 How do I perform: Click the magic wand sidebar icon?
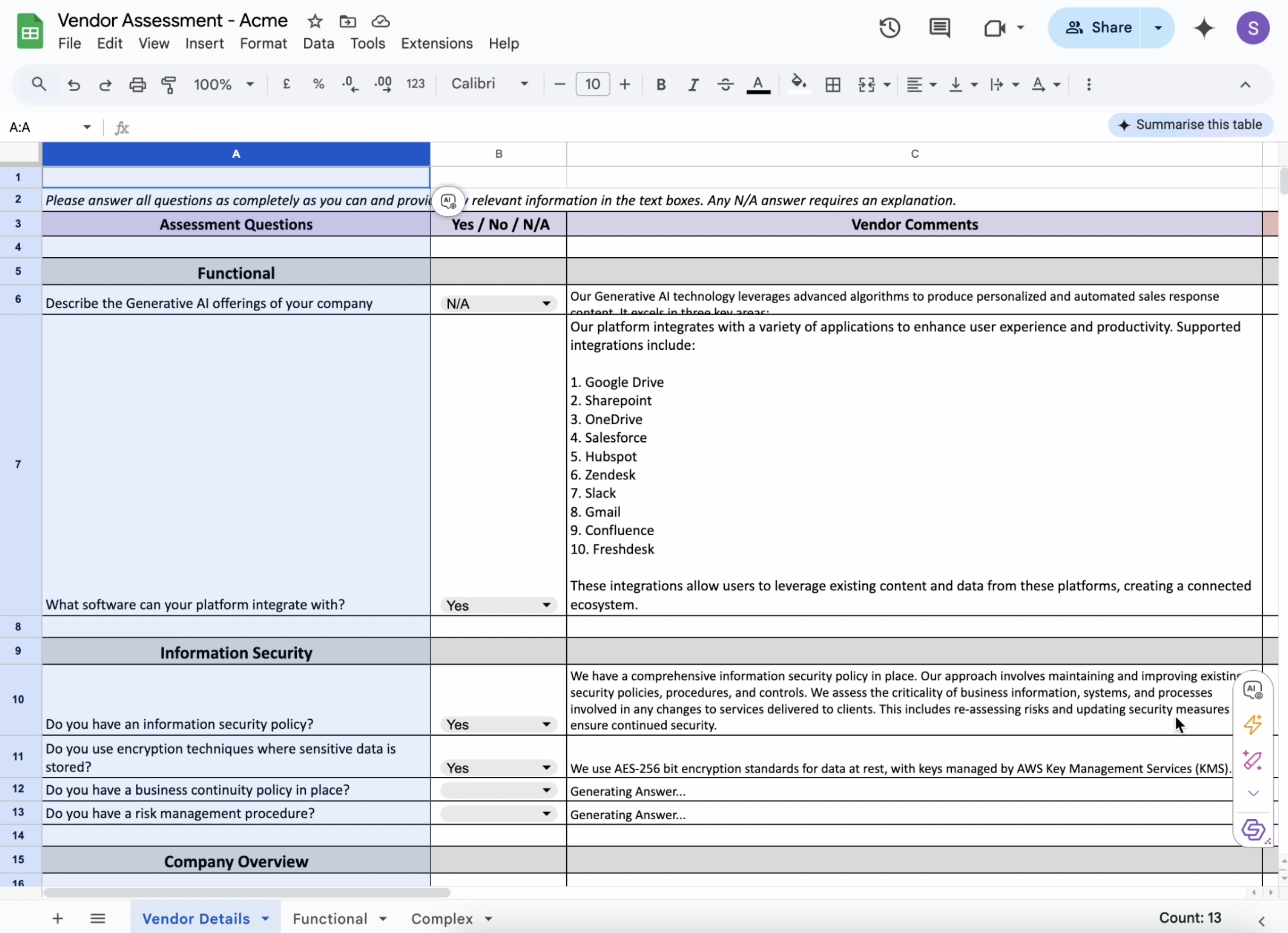click(1252, 760)
